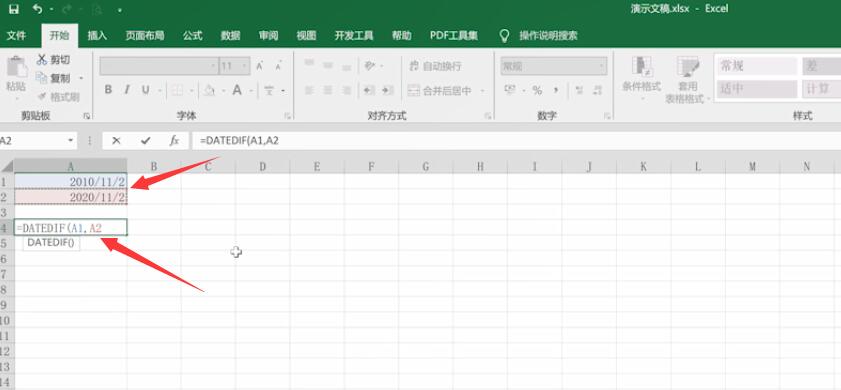Image resolution: width=841 pixels, height=390 pixels.
Task: Toggle Underline formatting
Action: [x=145, y=90]
